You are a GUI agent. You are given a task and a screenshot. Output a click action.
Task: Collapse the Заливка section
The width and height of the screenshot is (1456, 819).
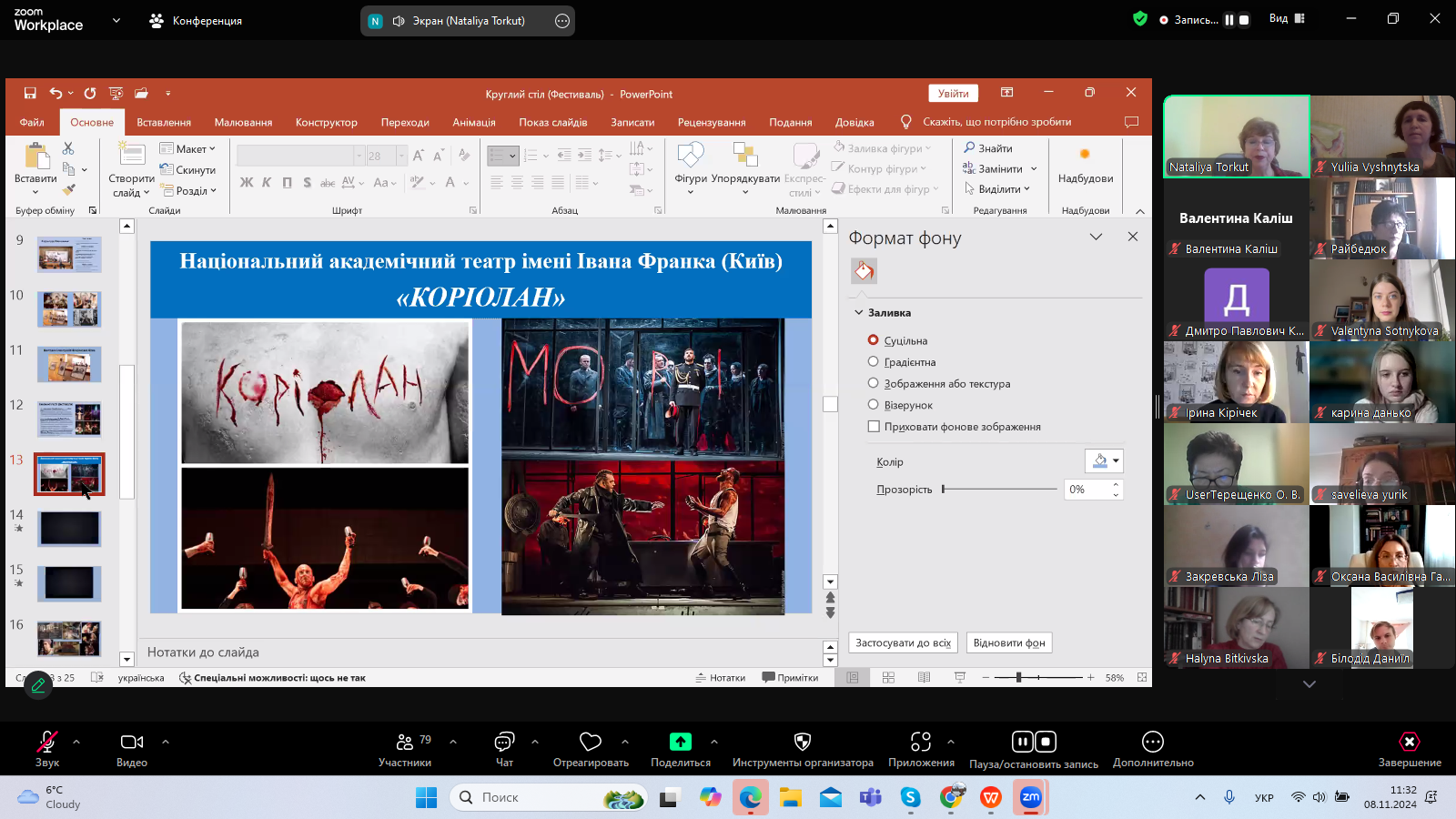[859, 313]
